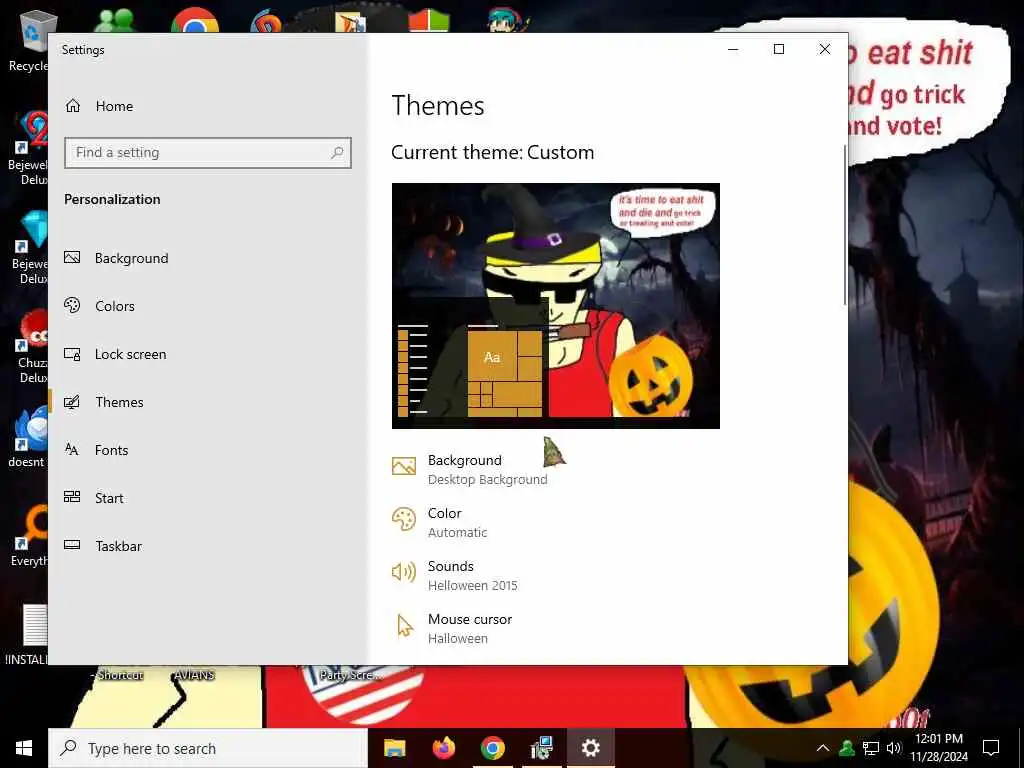Select the Chrome icon on the desktop

195,21
